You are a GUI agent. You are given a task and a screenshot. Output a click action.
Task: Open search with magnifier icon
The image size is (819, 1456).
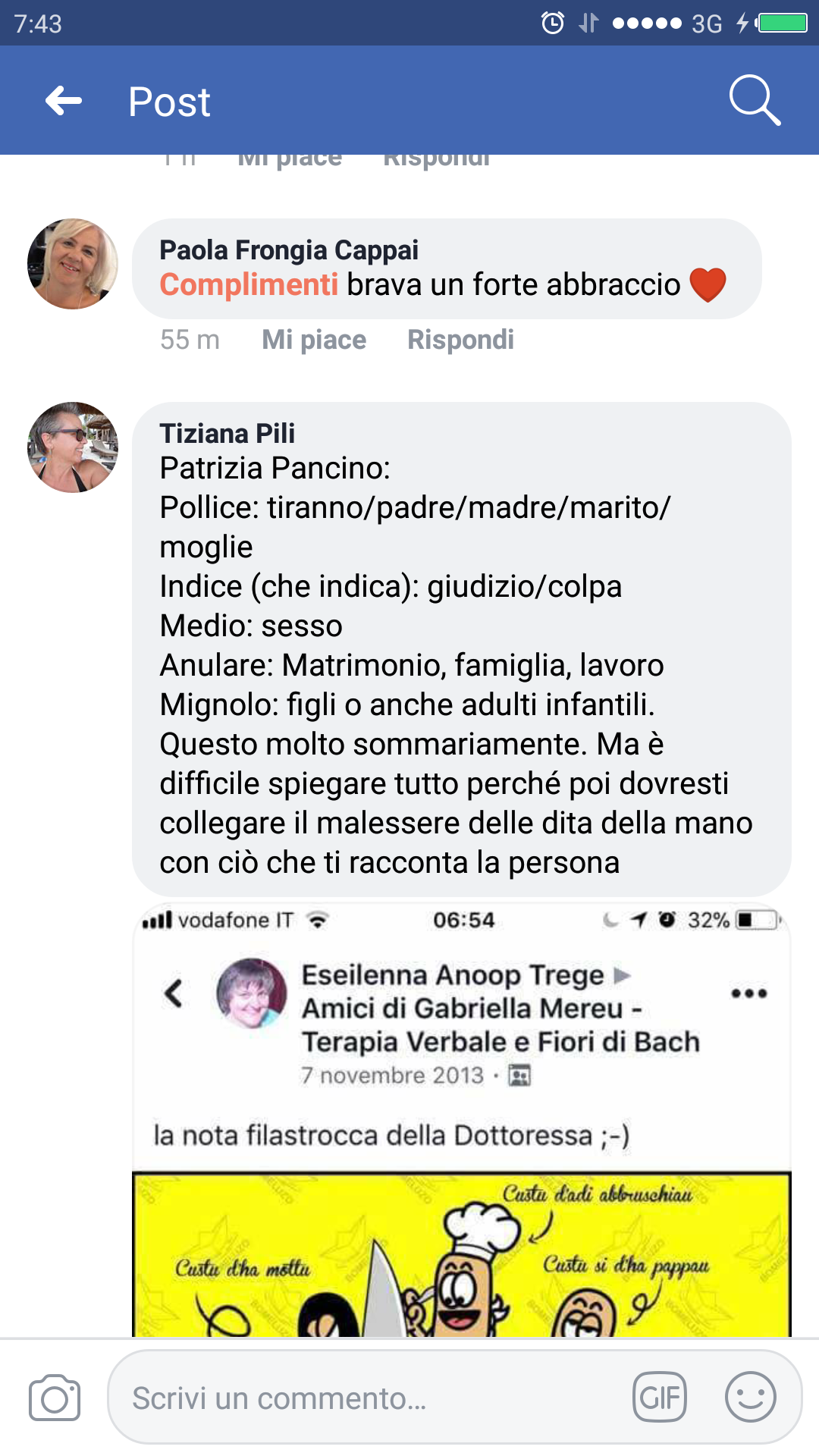point(754,99)
